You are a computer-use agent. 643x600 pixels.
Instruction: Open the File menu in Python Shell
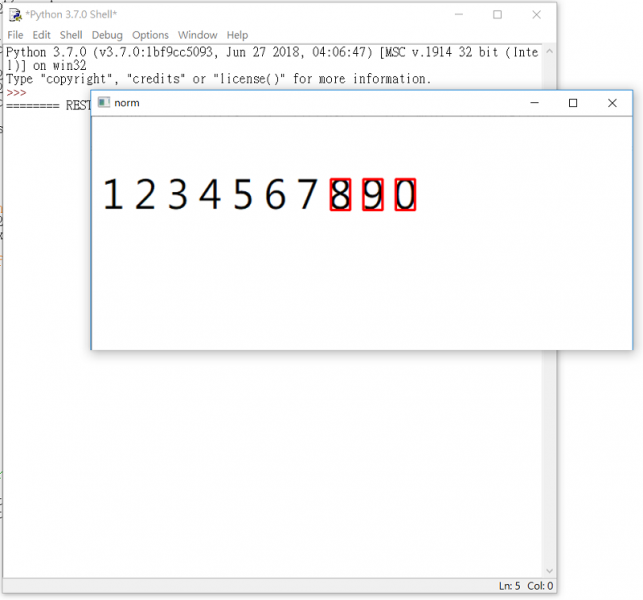(15, 35)
